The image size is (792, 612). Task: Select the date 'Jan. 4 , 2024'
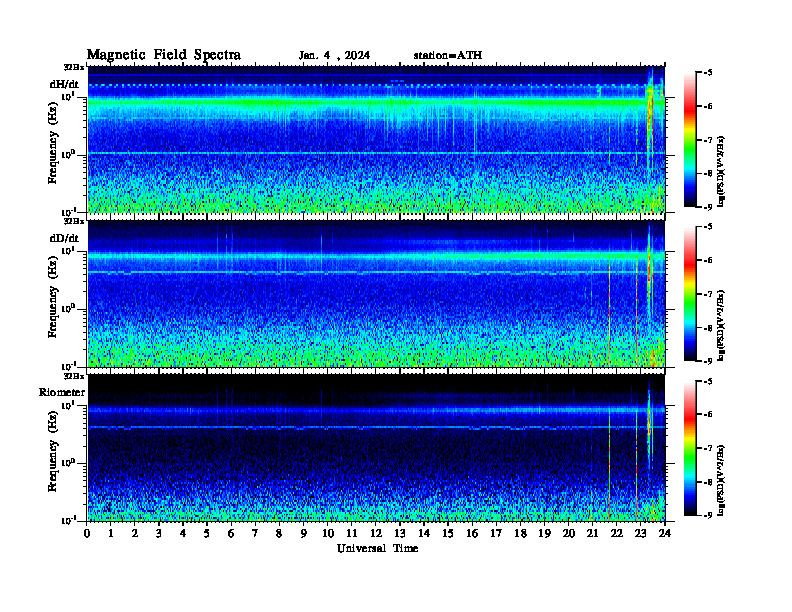click(334, 56)
